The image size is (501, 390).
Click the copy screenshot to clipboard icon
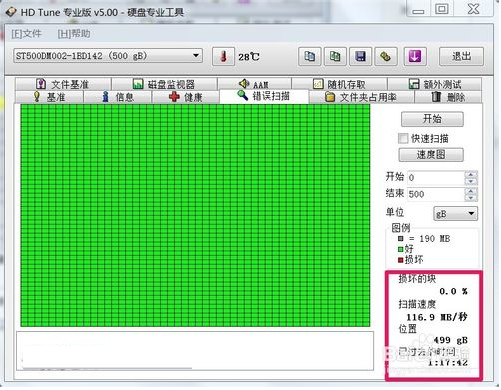coord(335,56)
